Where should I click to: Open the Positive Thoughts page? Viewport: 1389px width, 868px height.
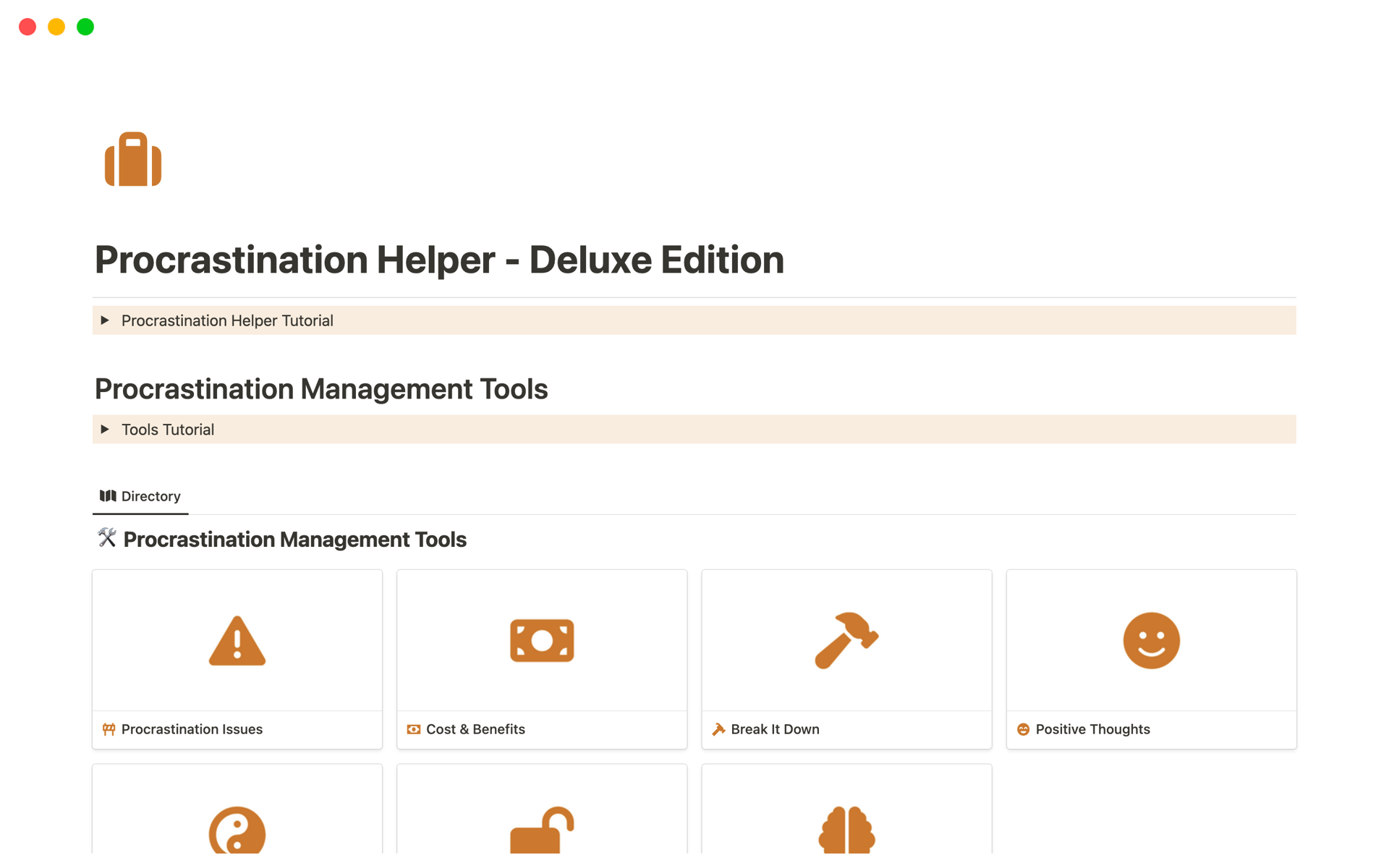tap(1092, 729)
